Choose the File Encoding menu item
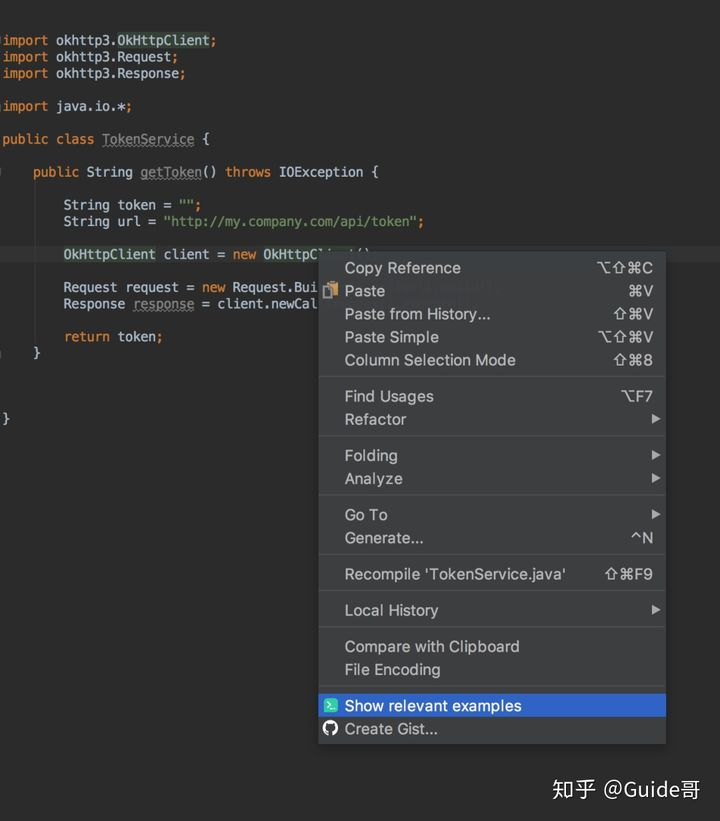This screenshot has height=821, width=720. pyautogui.click(x=392, y=669)
